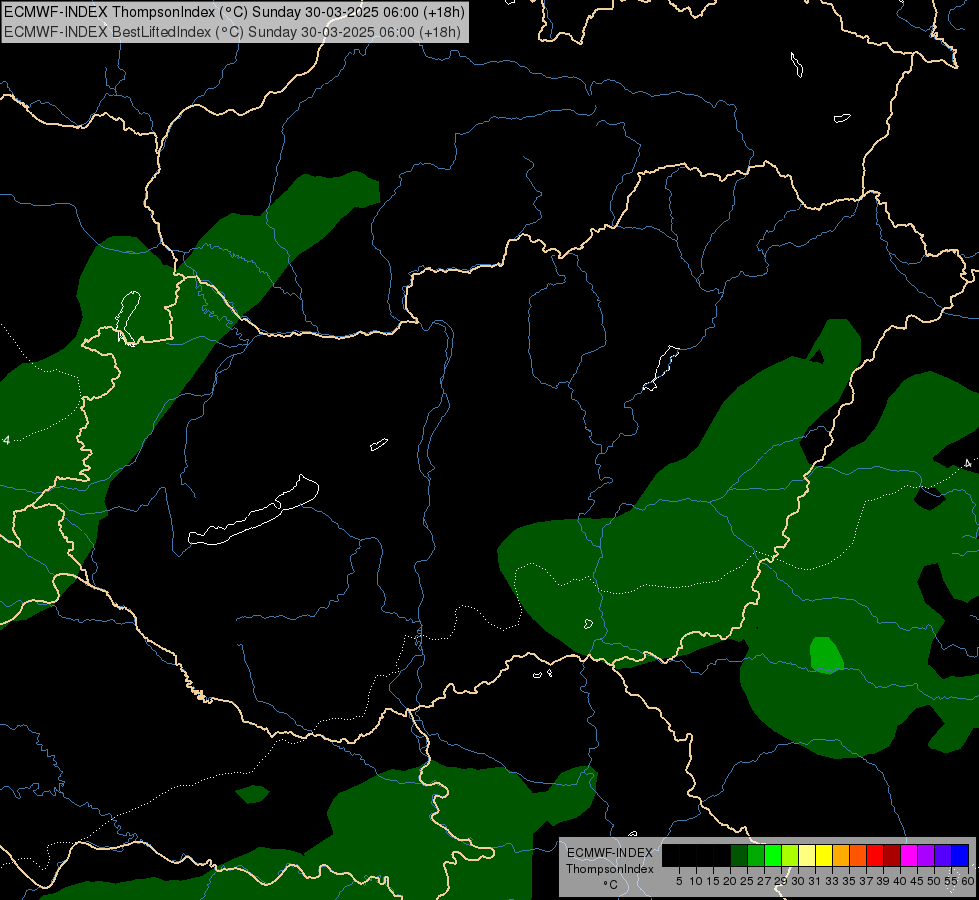Click the violet 50–55 legend swatch
979x900 pixels.
click(x=943, y=855)
